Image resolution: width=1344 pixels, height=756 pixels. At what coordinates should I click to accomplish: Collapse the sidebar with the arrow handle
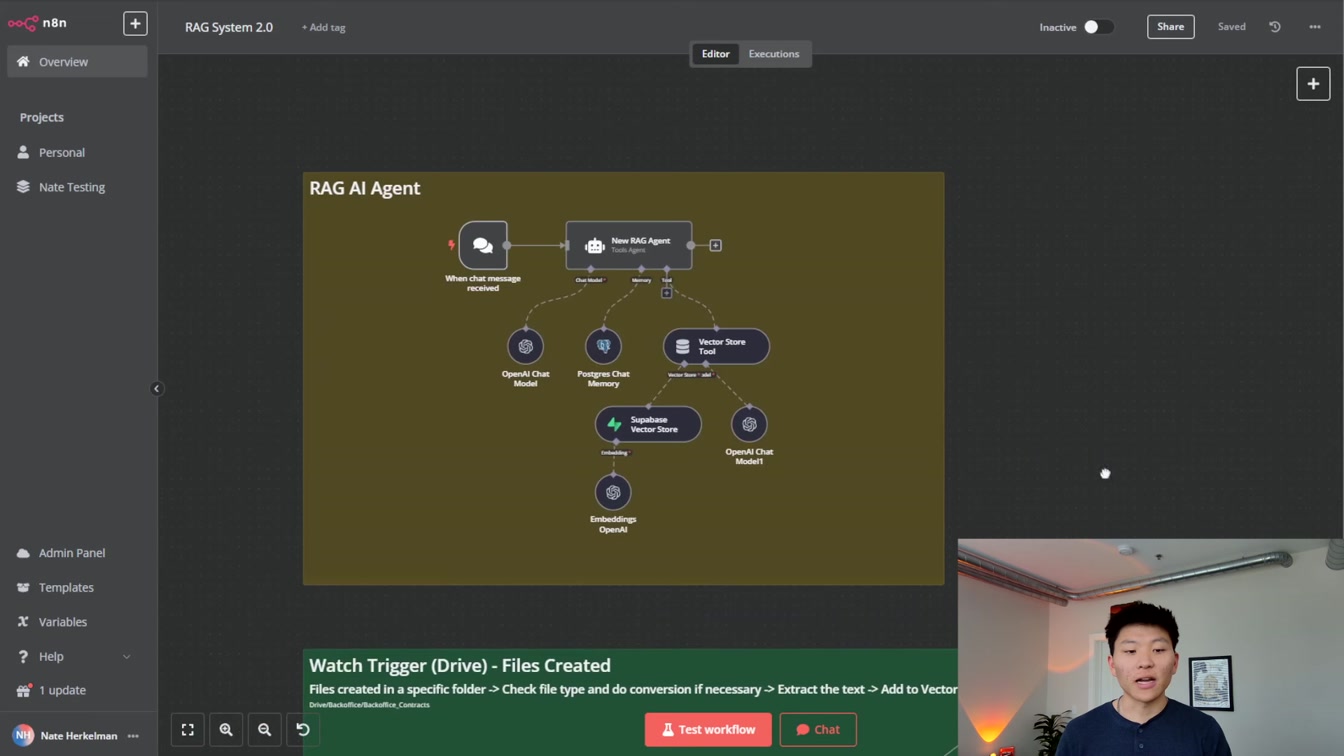(156, 388)
